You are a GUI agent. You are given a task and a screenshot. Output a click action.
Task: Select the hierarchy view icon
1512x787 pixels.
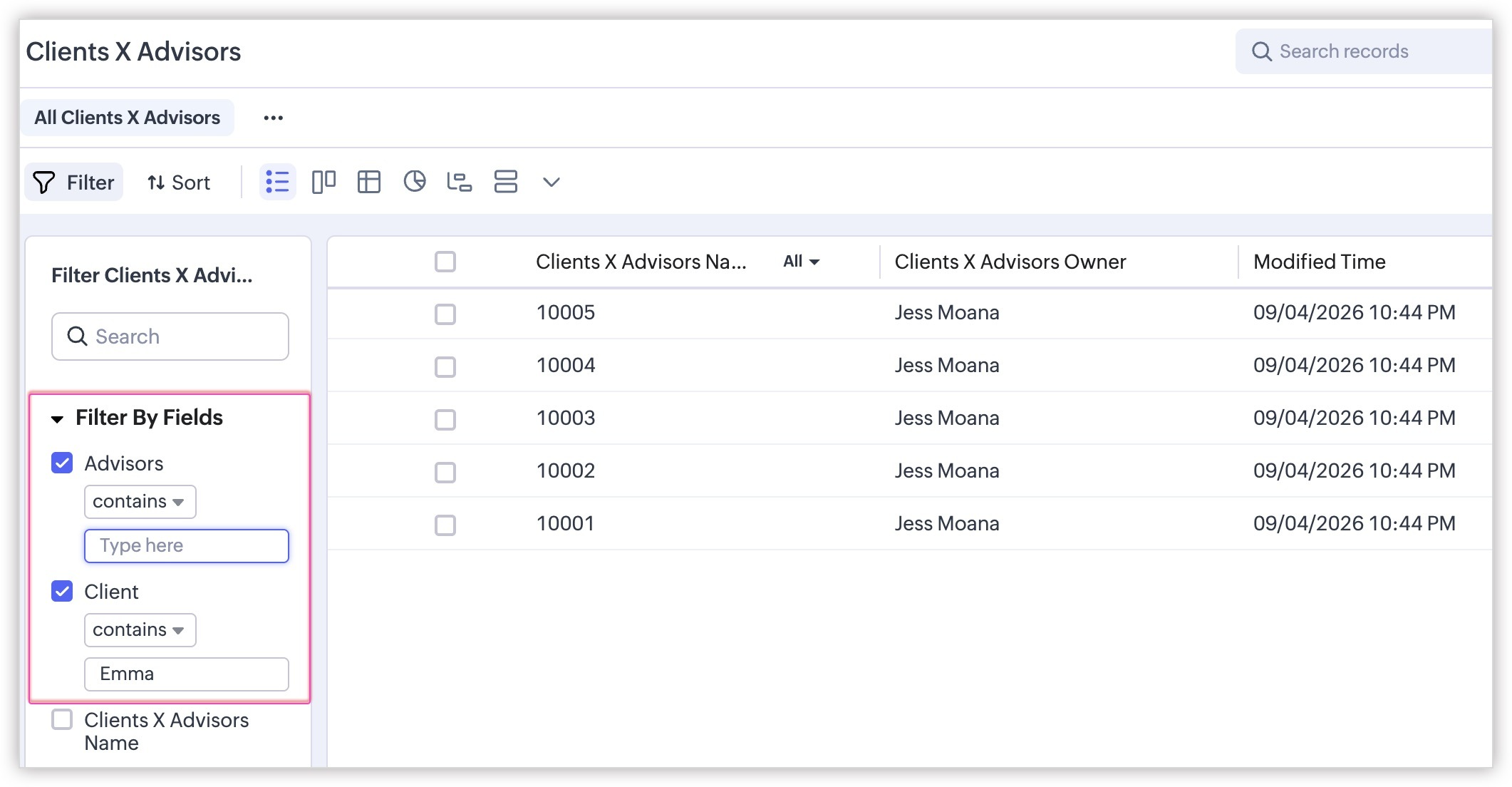[x=460, y=182]
